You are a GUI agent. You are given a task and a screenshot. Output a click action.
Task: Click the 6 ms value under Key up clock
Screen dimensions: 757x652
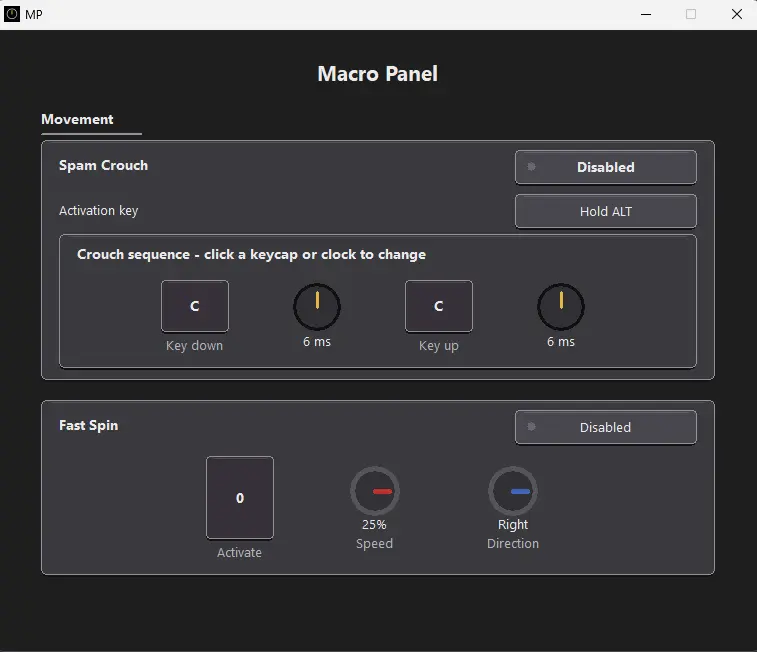561,342
